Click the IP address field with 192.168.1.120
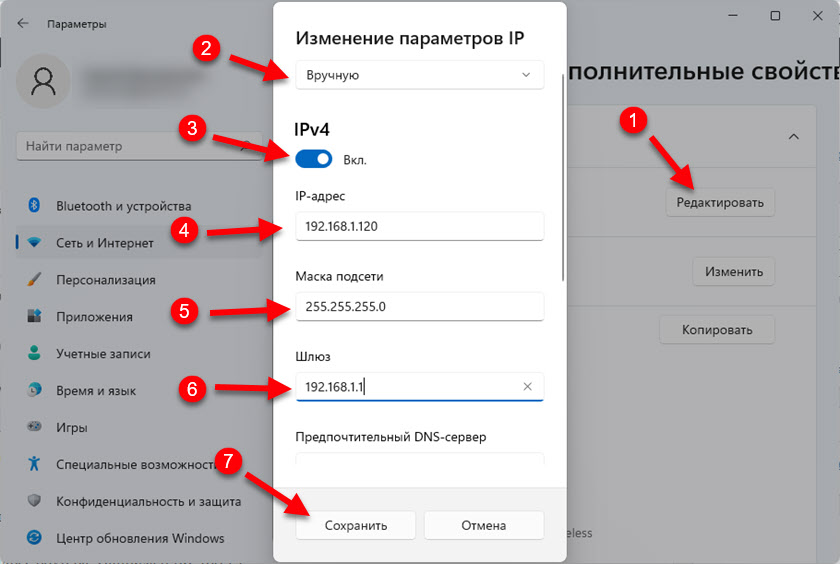840x564 pixels. coord(419,226)
